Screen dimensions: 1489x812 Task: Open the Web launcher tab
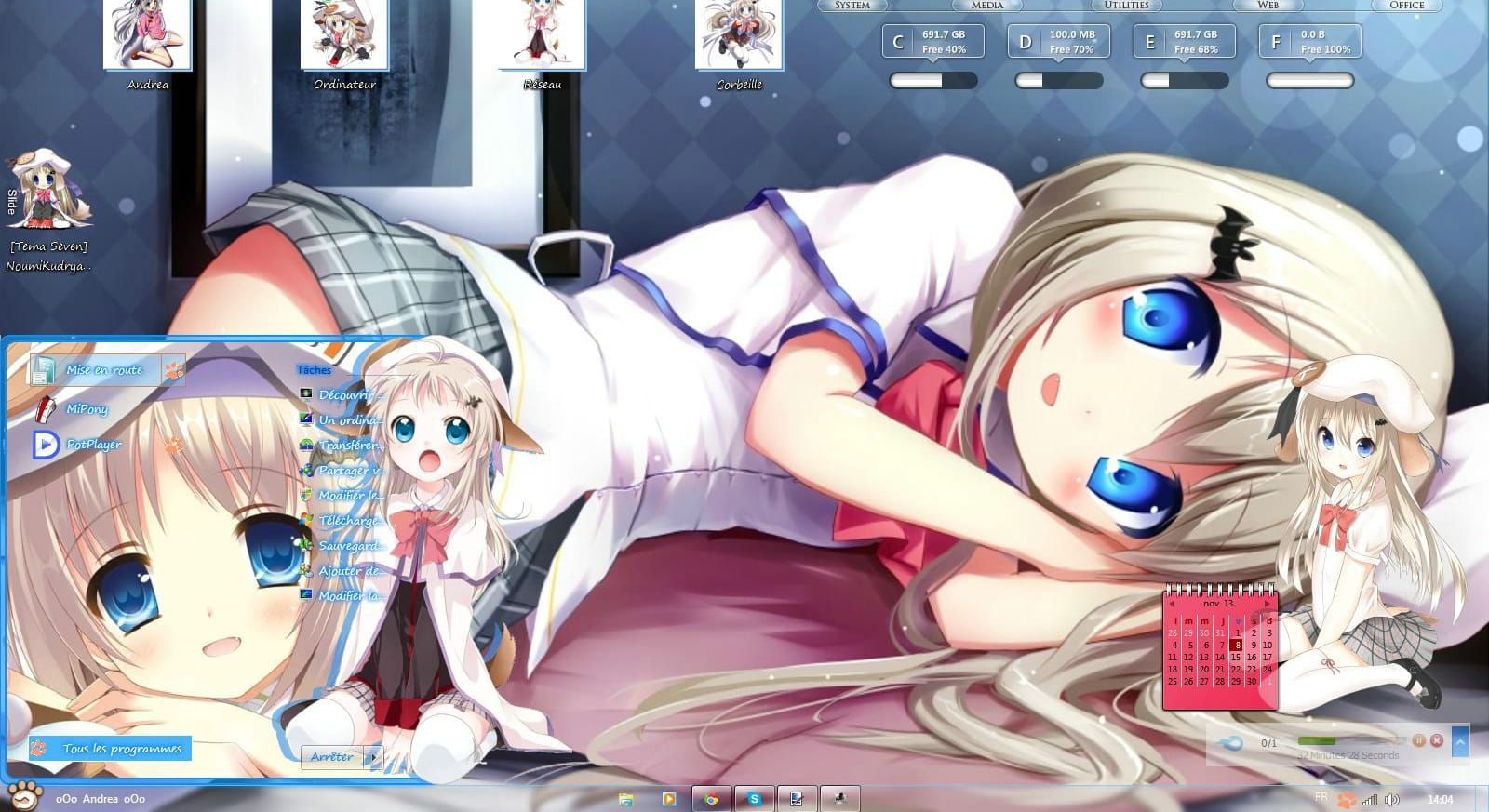1268,5
